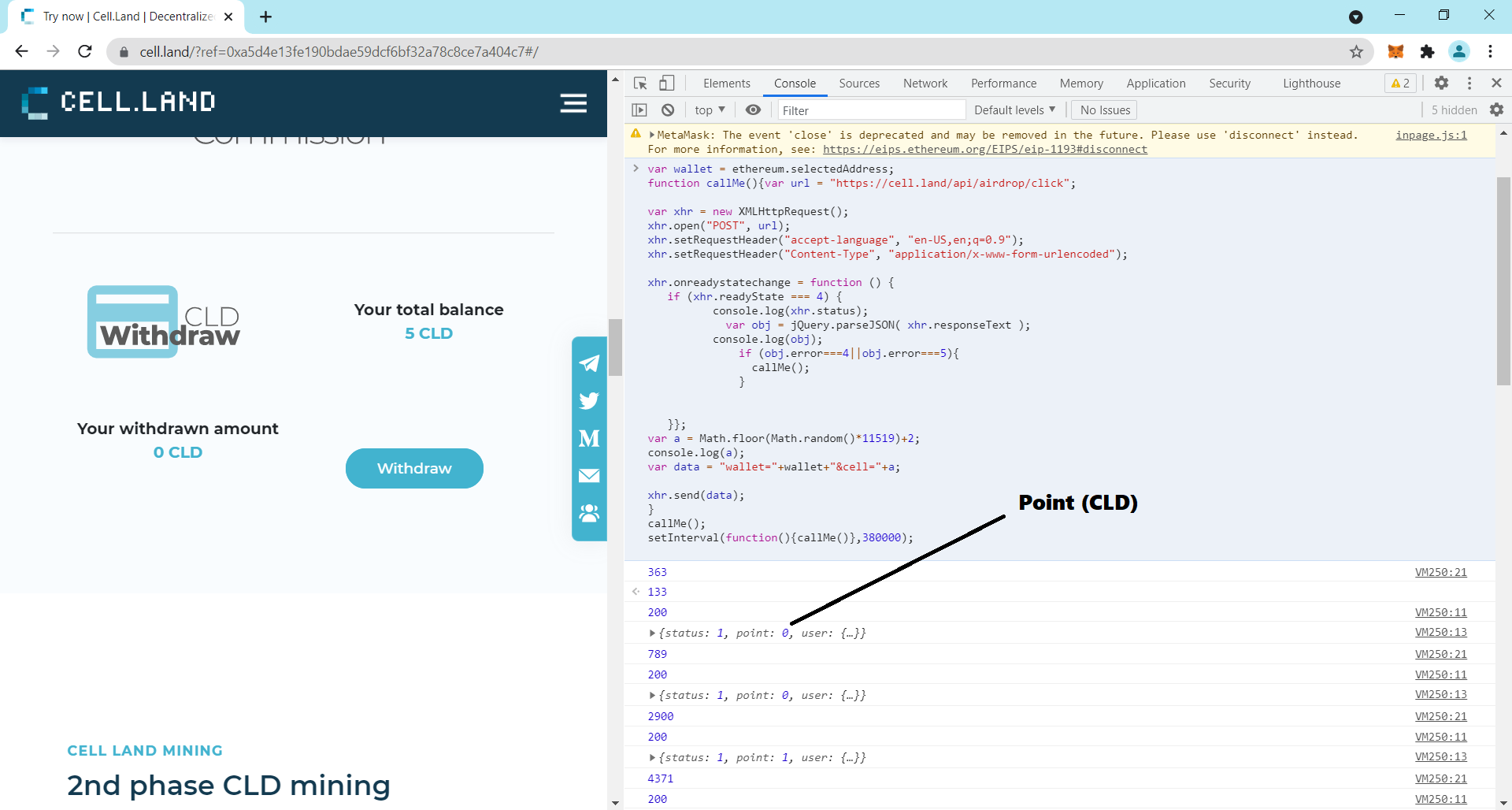Reload the page
Viewport: 1512px width, 810px height.
(x=85, y=52)
